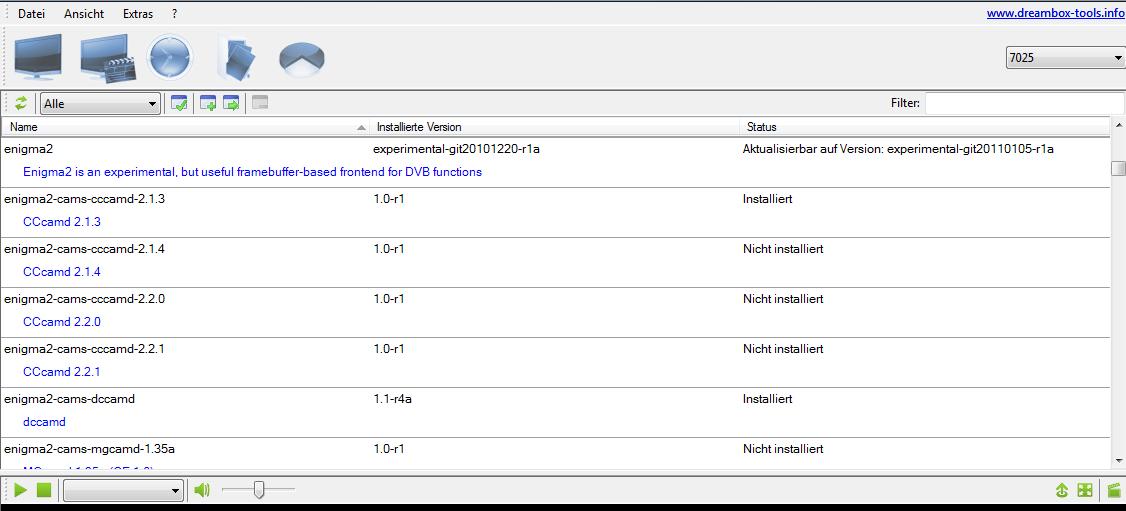Visit the www.dreambox-tools.info link
Viewport: 1126px width, 511px height.
point(1055,13)
